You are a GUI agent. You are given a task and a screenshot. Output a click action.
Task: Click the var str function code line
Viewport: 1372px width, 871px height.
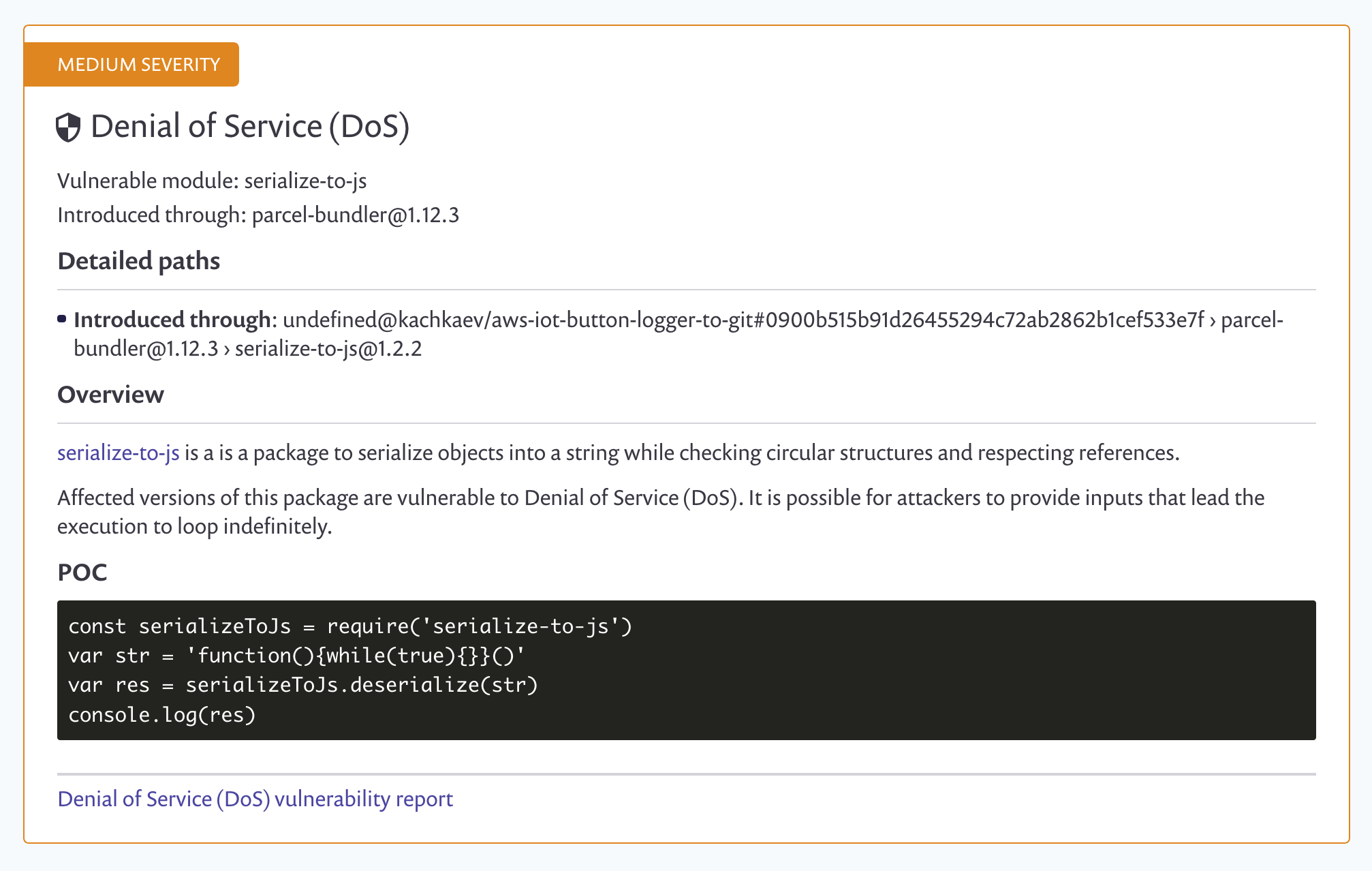coord(296,656)
